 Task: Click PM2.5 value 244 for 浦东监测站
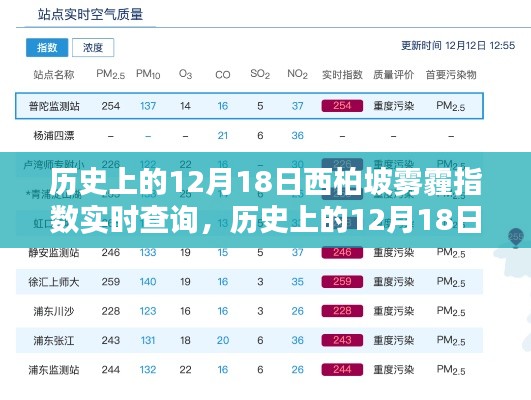111,370
